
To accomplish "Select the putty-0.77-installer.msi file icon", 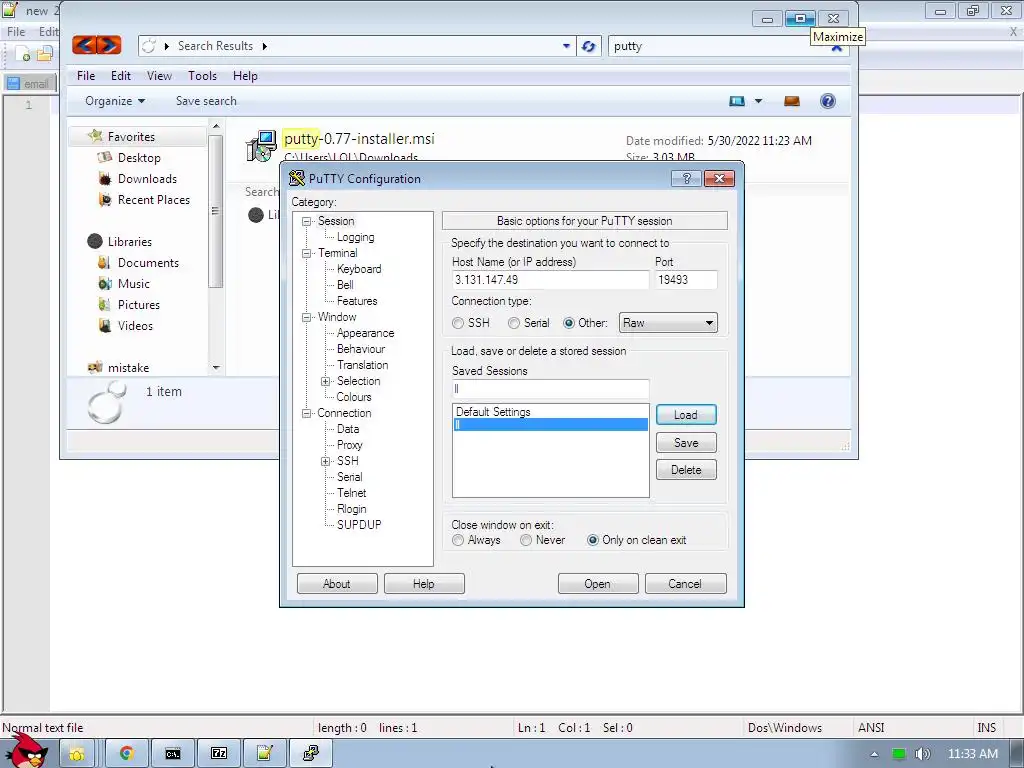I will click(x=261, y=145).
